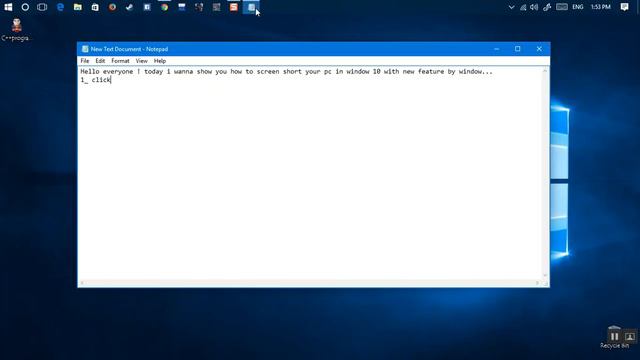Viewport: 640px width, 360px height.
Task: Open the Format menu in Notepad
Action: pos(120,61)
